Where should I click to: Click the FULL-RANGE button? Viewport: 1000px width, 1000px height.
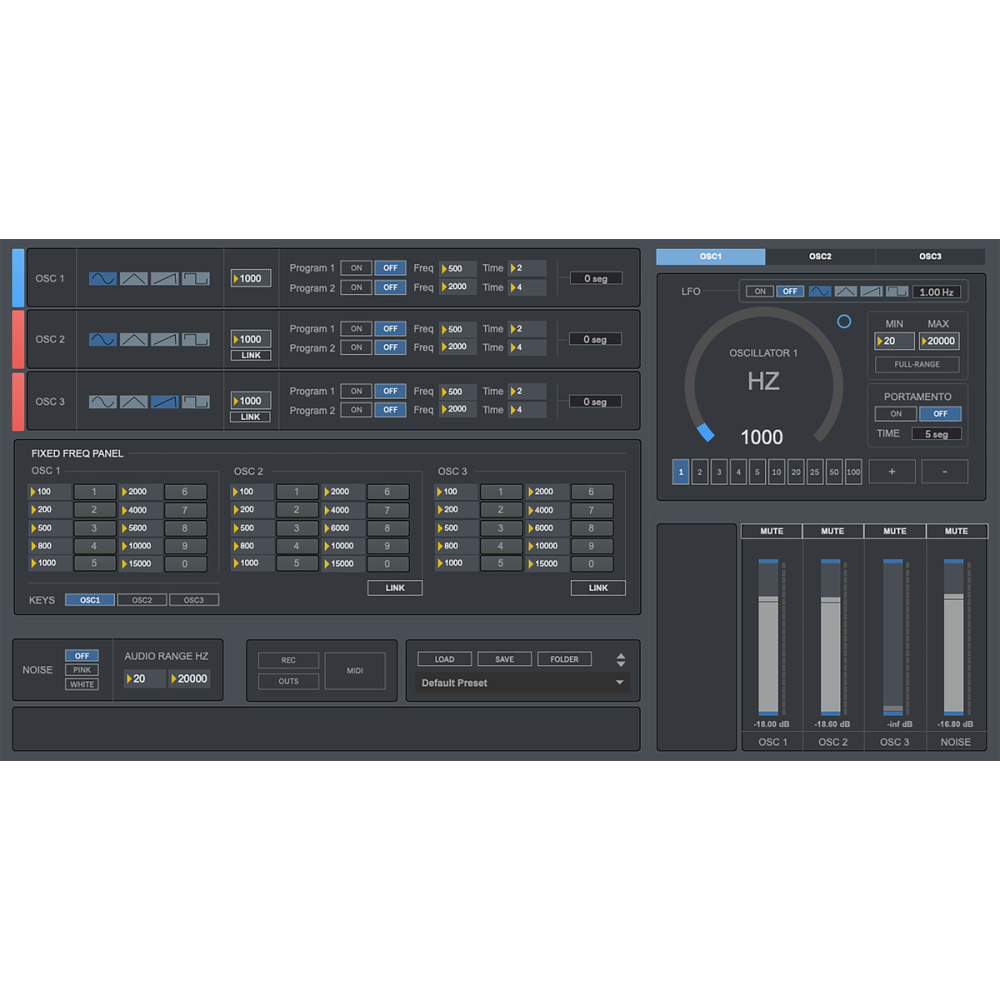coord(917,364)
